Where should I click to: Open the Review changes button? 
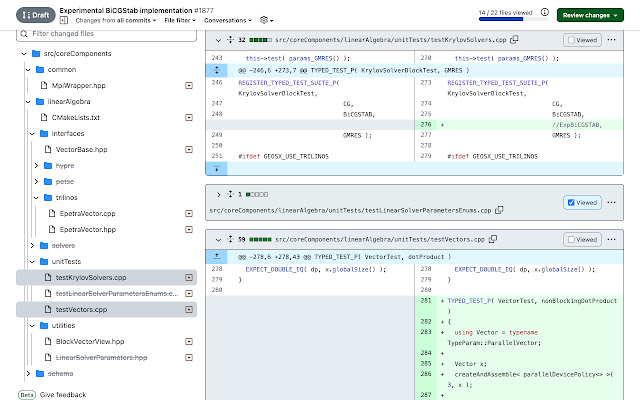[590, 15]
